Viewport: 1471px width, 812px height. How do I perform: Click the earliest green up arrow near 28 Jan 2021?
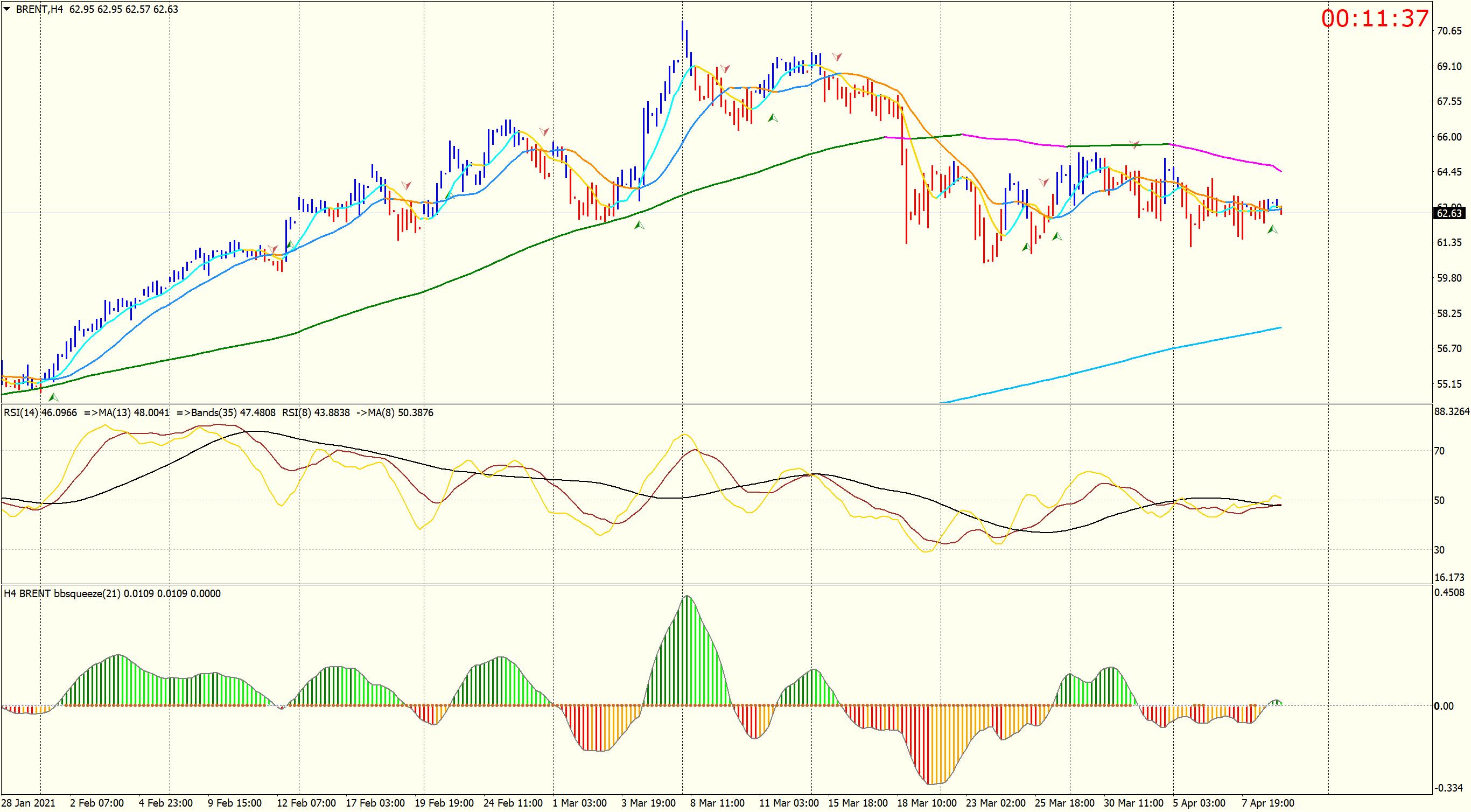53,397
